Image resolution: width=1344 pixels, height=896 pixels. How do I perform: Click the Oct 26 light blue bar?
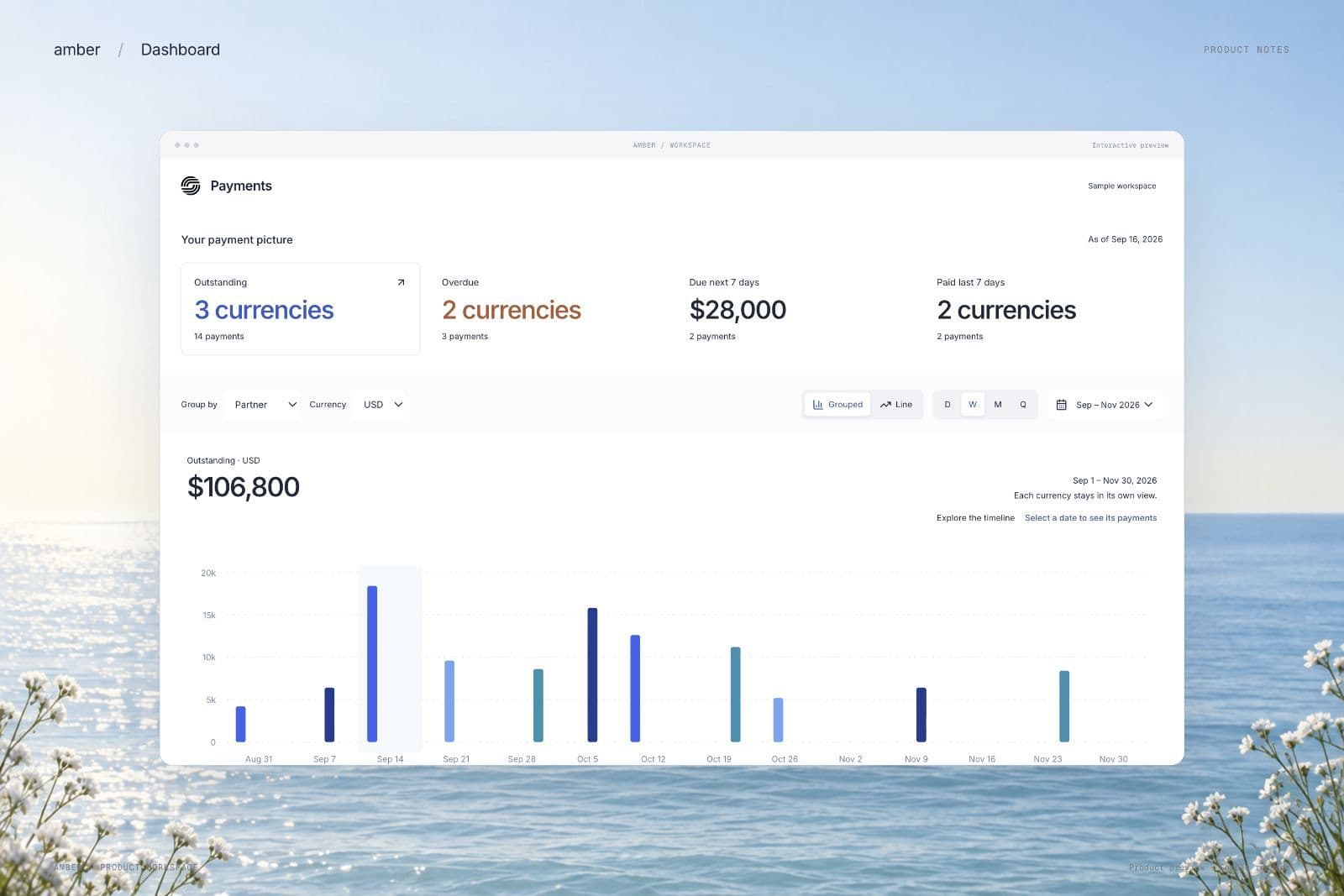point(778,720)
